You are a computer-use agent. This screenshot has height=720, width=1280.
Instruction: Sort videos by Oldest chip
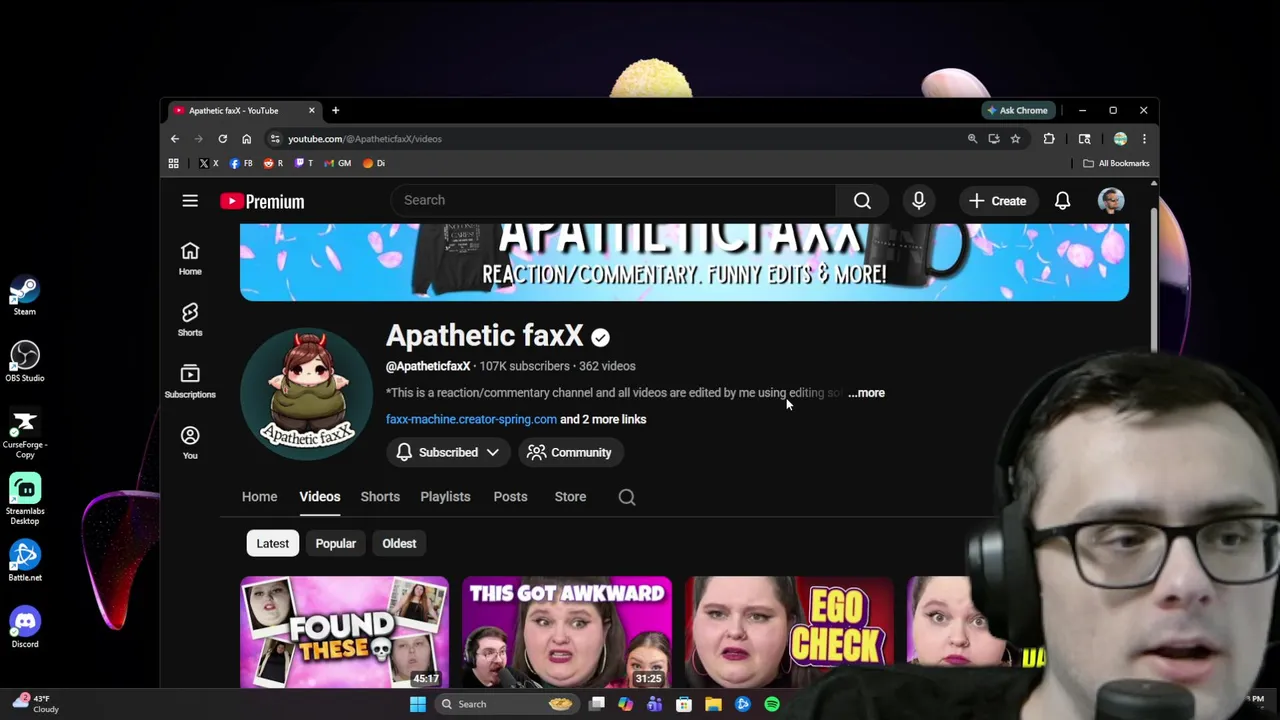[399, 544]
